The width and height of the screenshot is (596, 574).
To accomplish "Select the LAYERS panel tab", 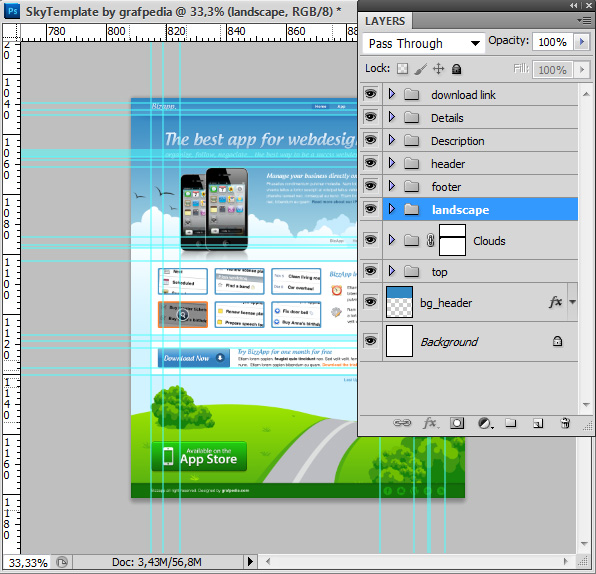I will [385, 21].
